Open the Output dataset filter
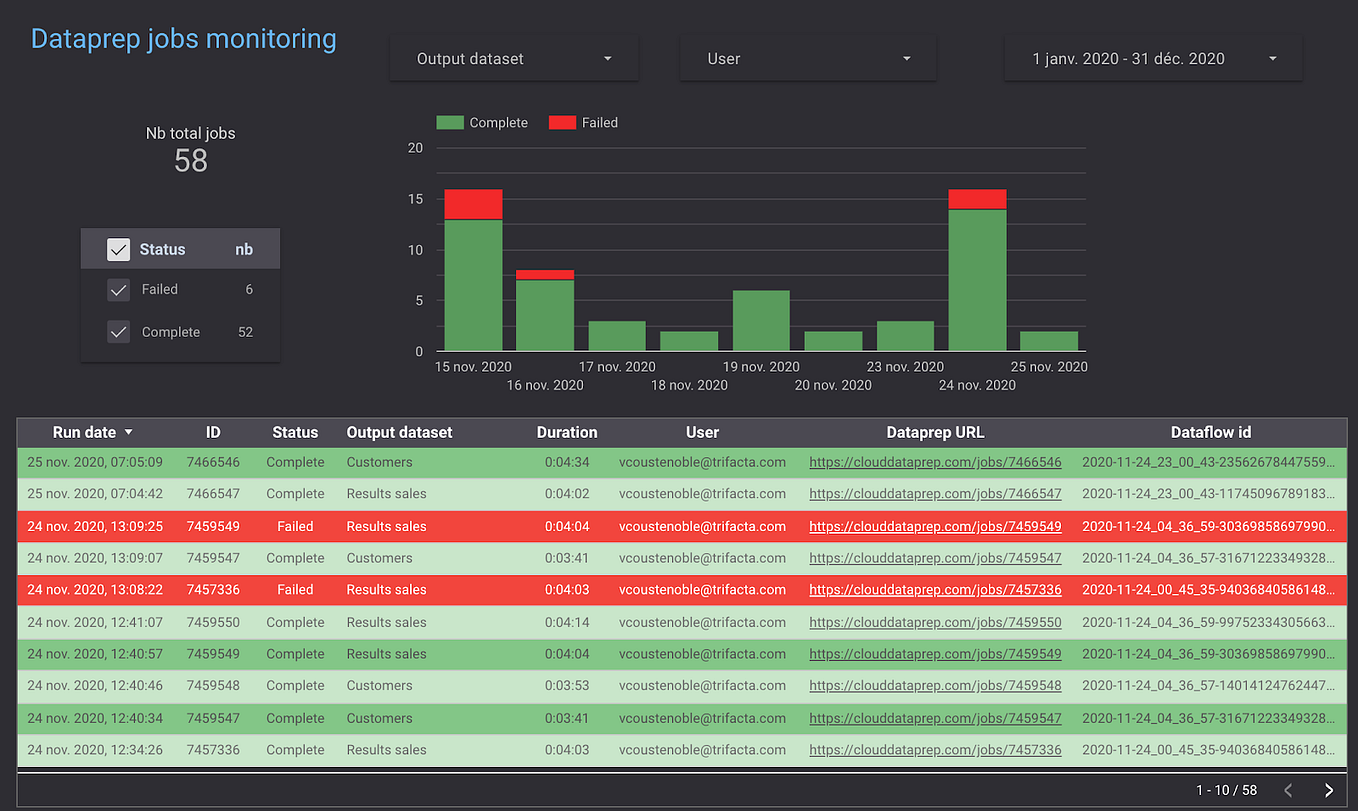 (514, 58)
